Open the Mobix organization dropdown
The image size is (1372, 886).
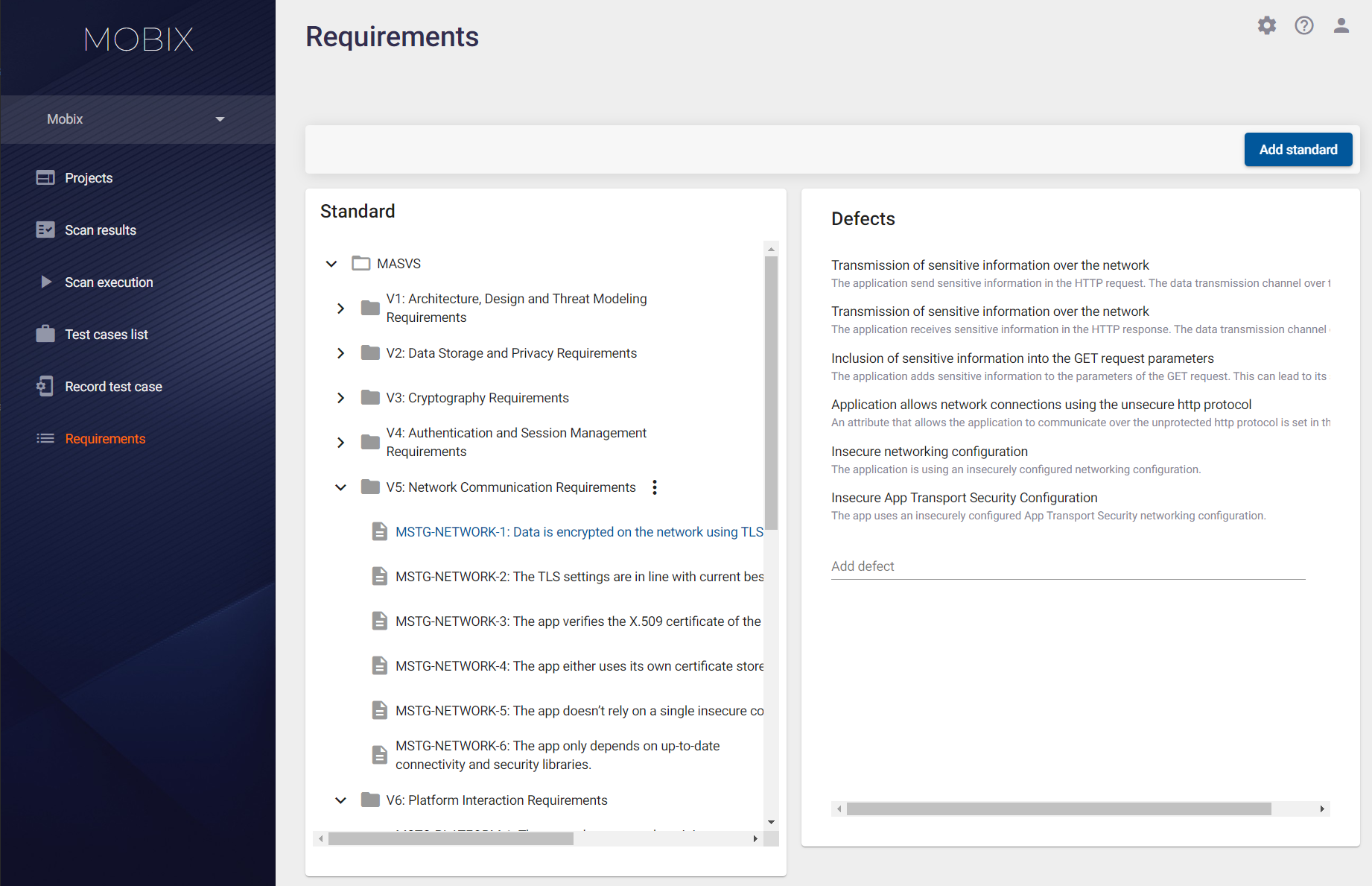[x=138, y=119]
